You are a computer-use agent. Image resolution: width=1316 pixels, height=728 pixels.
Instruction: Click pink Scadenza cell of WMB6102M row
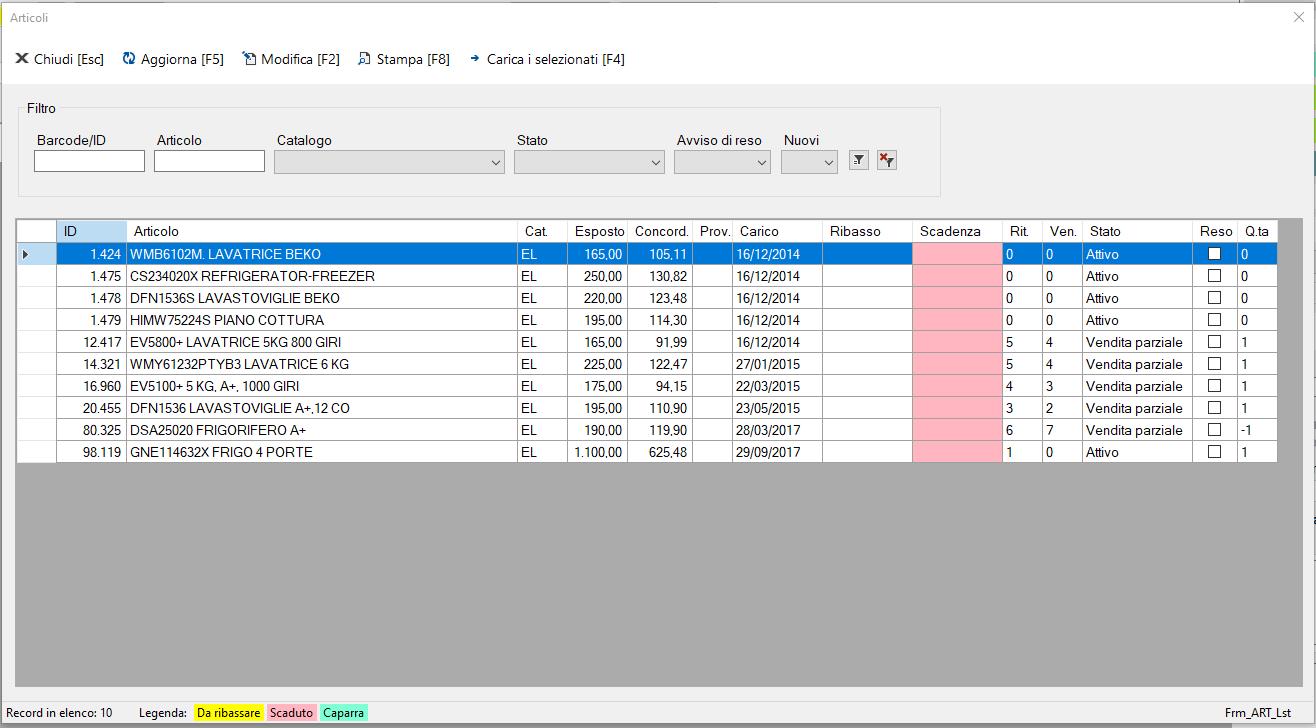(x=958, y=254)
